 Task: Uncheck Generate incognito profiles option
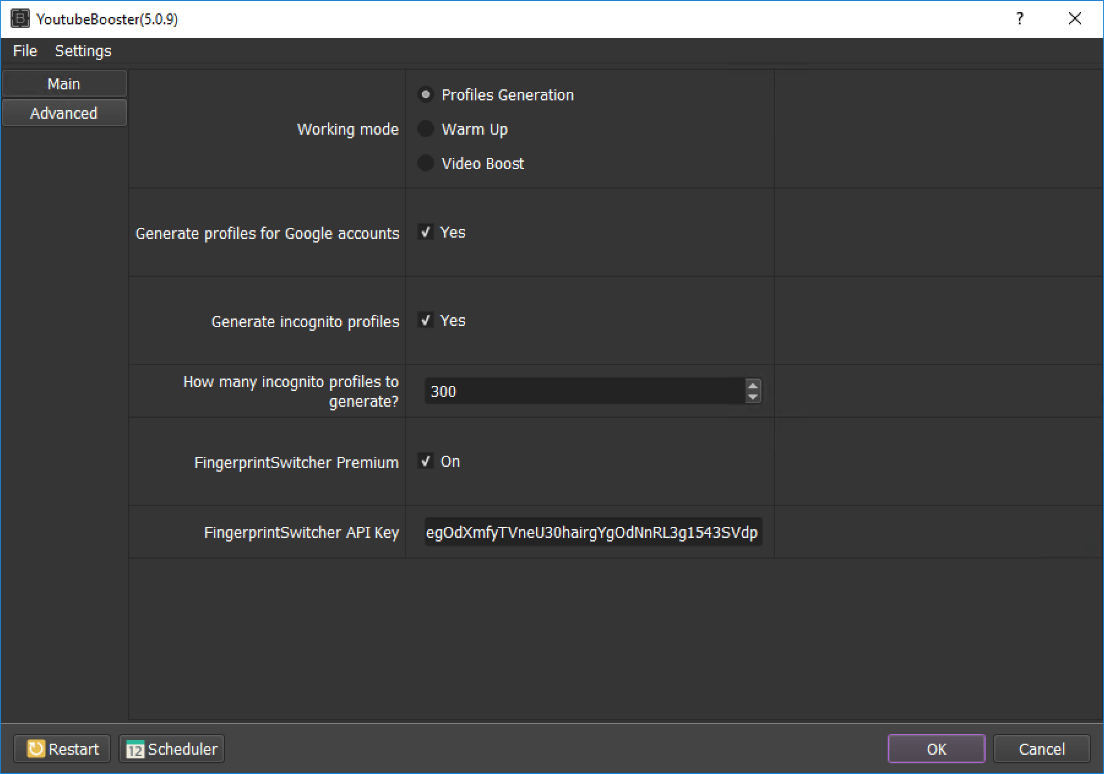coord(426,321)
